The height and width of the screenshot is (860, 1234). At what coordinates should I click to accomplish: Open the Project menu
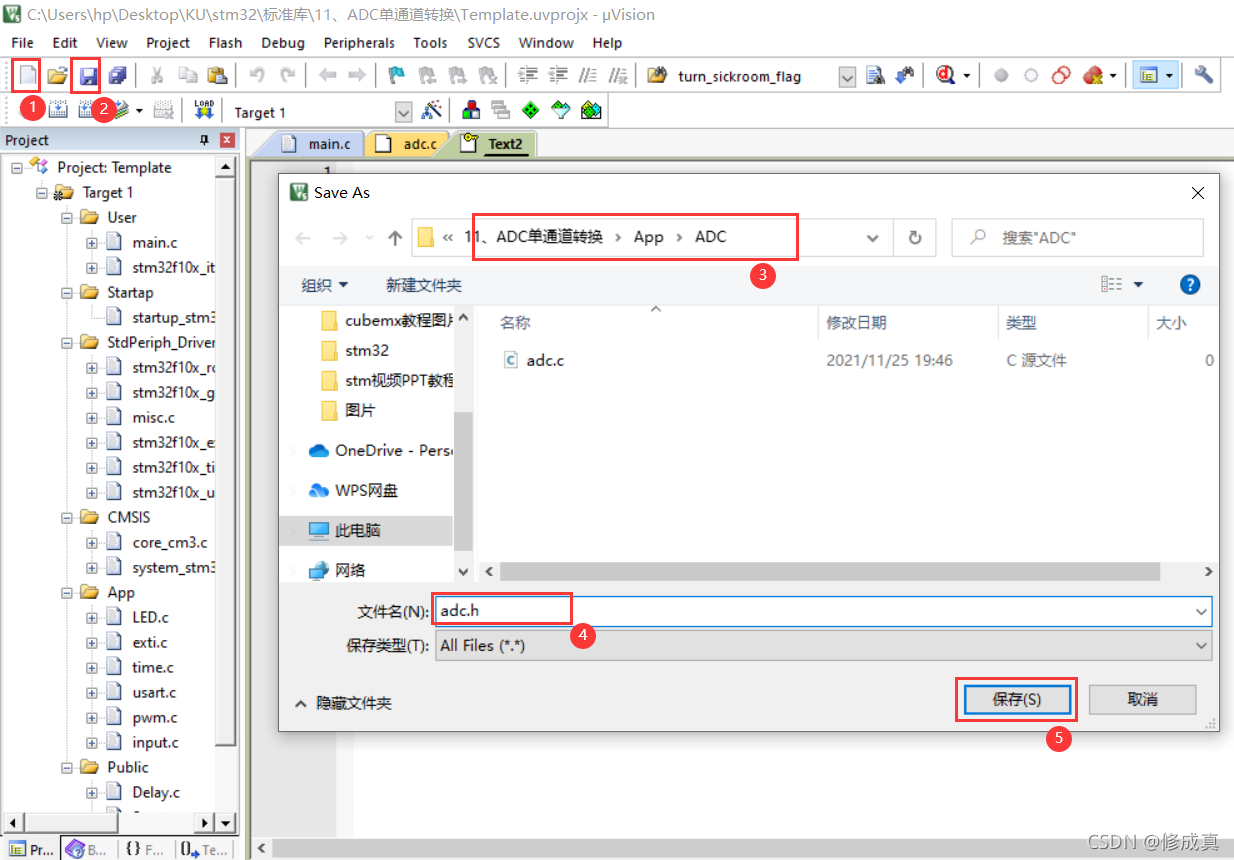click(x=168, y=43)
